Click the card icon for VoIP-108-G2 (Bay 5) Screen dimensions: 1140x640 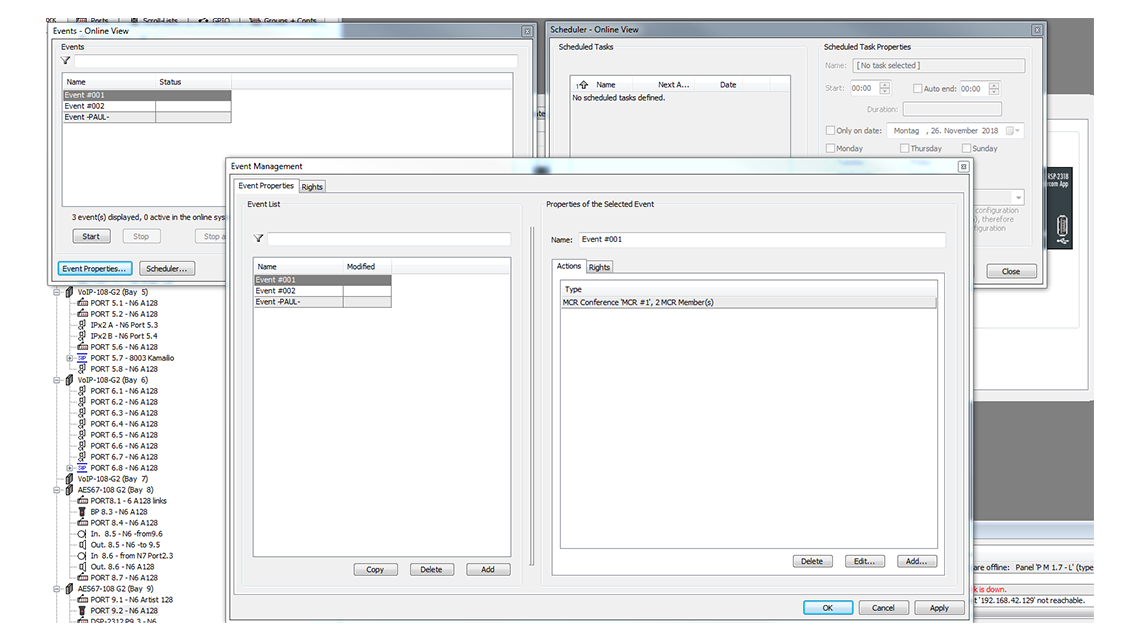coord(68,293)
